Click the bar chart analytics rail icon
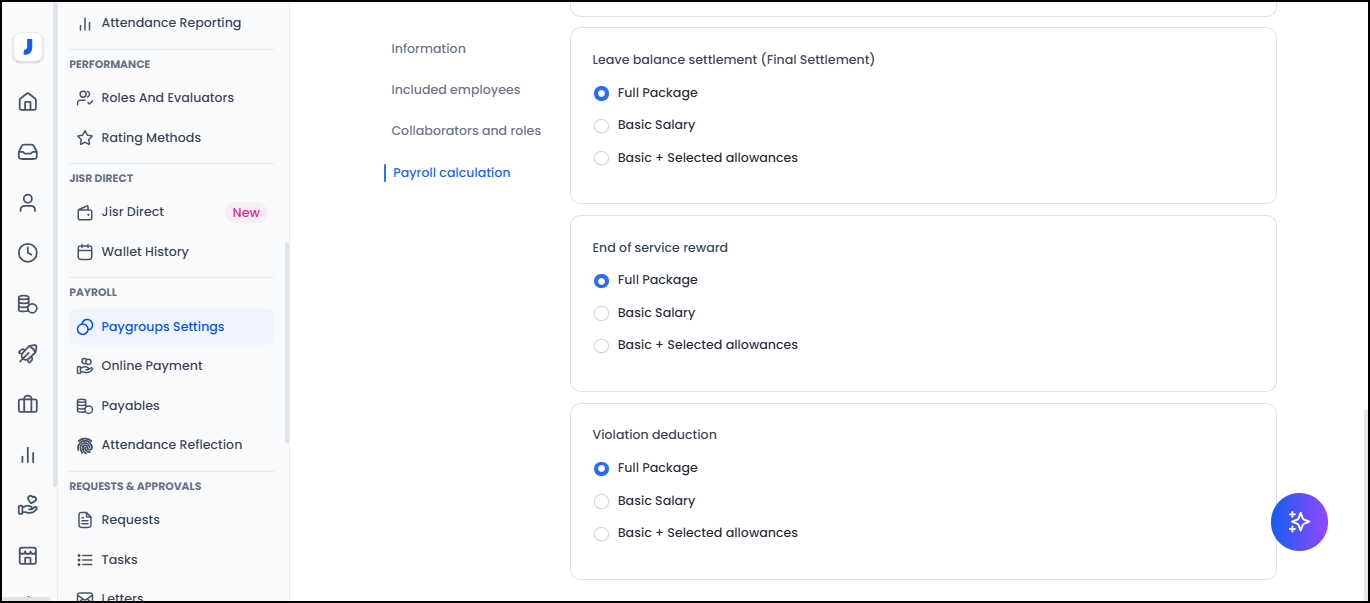The width and height of the screenshot is (1370, 603). click(28, 455)
